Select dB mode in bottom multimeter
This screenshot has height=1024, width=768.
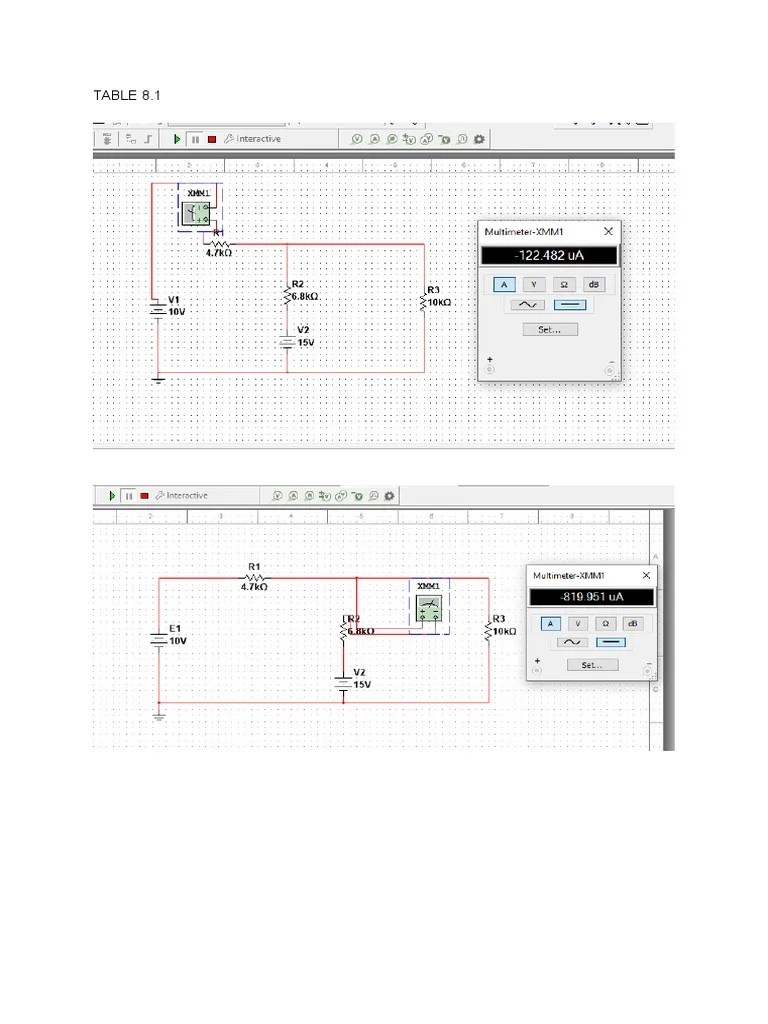point(632,624)
